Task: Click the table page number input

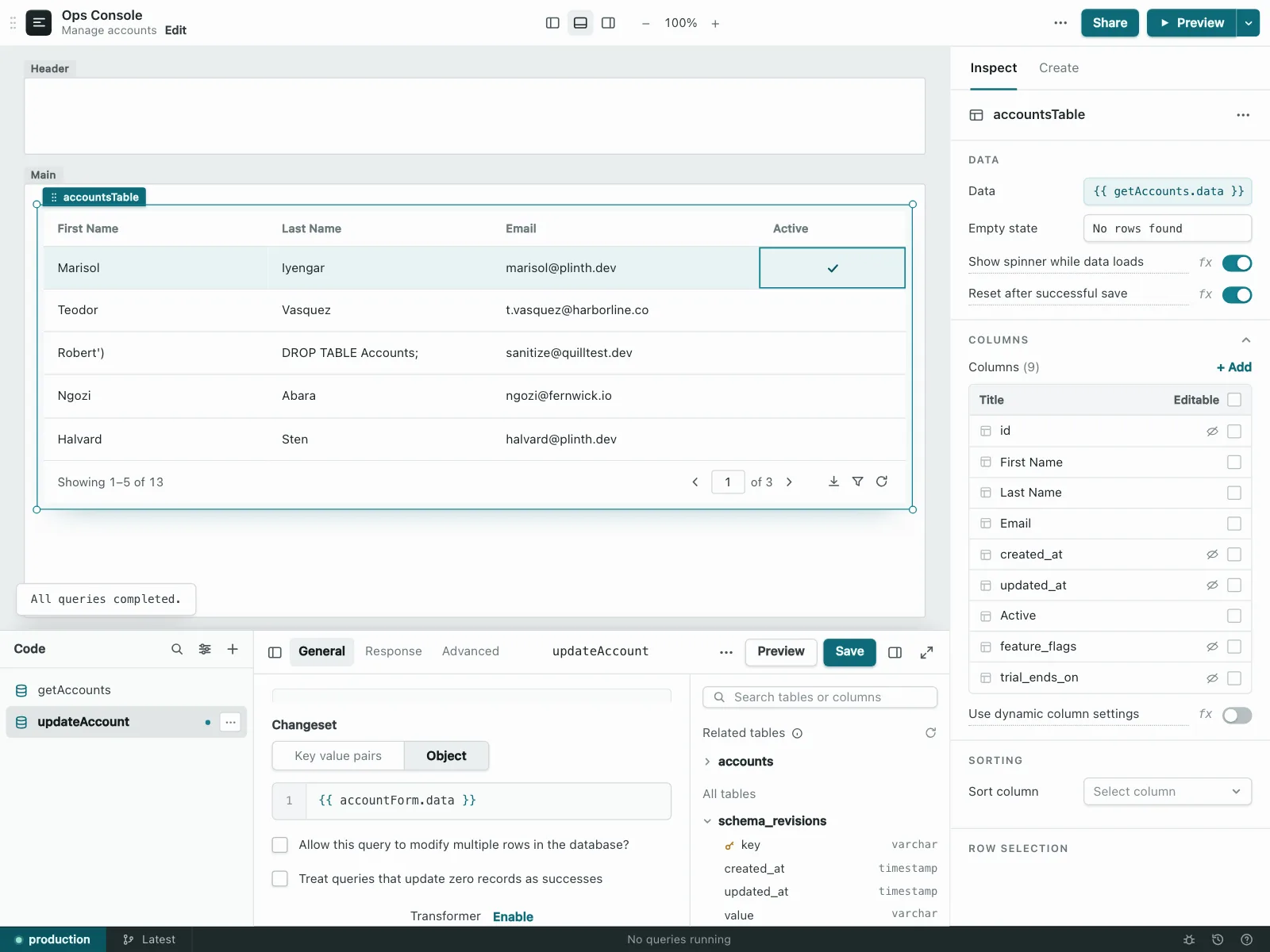Action: pos(728,482)
